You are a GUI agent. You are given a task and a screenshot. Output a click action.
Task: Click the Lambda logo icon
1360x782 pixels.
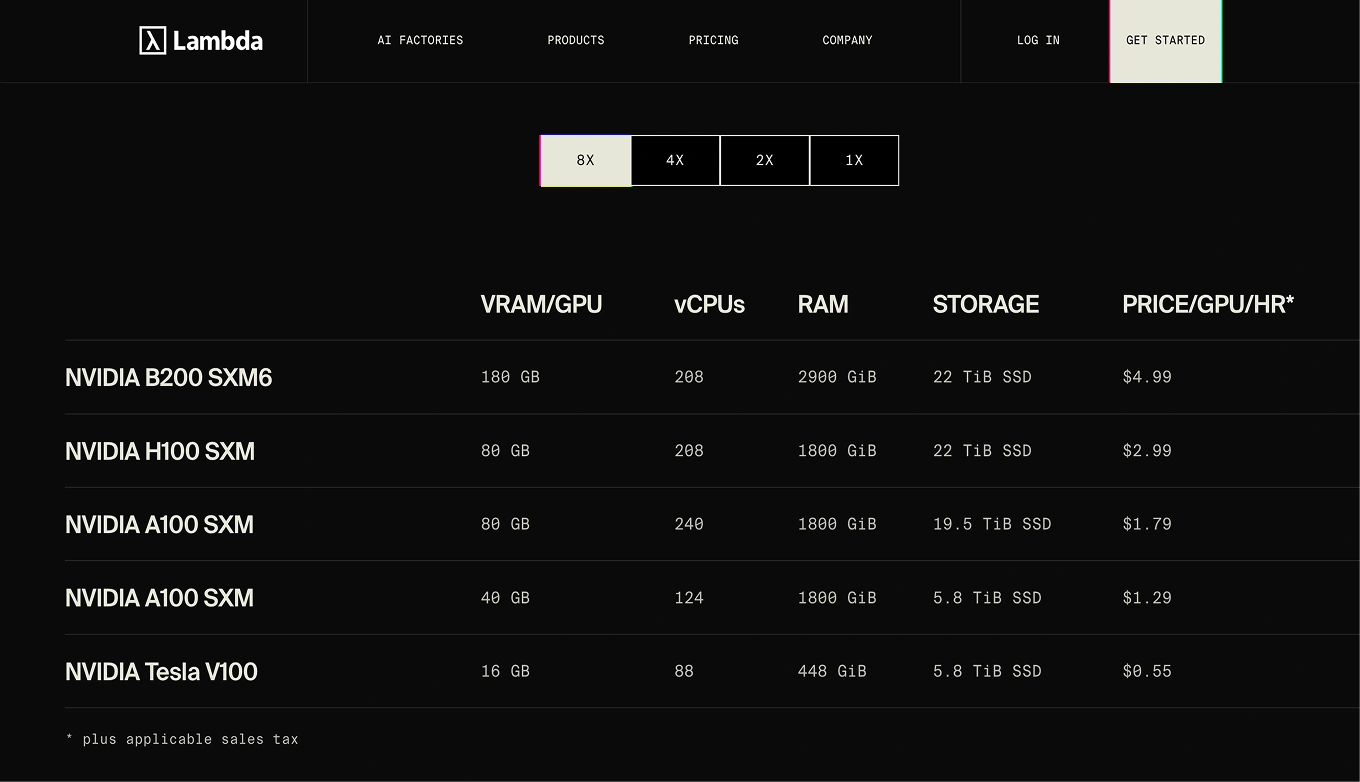click(152, 40)
